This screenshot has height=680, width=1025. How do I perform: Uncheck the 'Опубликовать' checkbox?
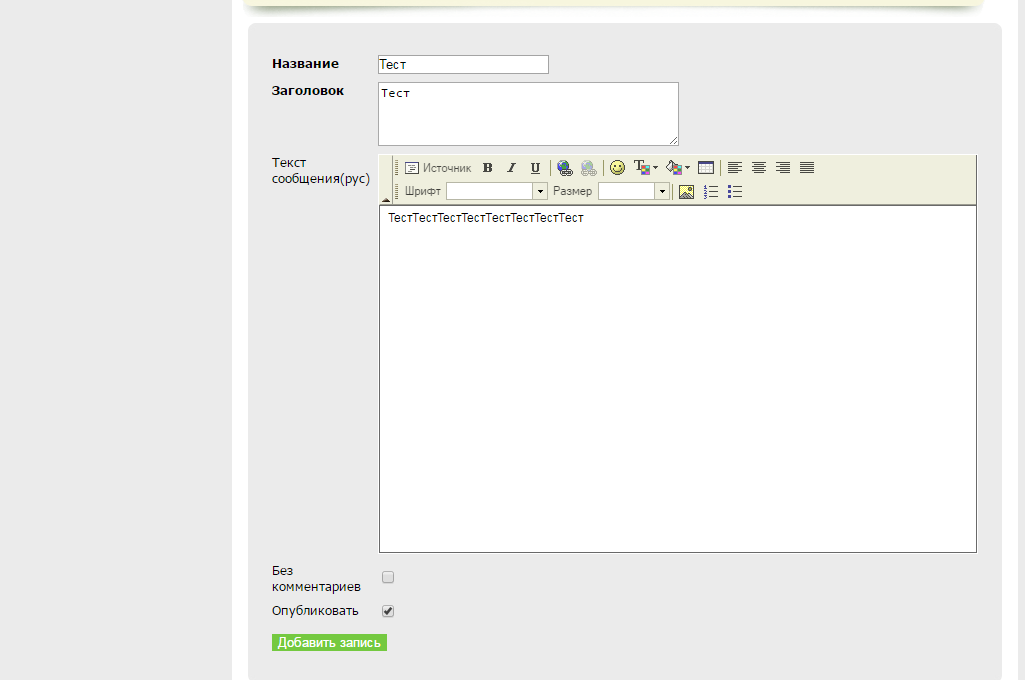click(388, 611)
